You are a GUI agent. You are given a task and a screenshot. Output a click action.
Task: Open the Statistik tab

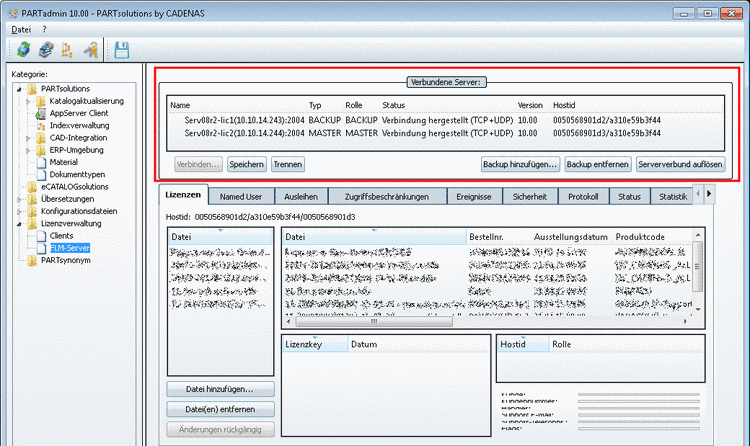673,197
